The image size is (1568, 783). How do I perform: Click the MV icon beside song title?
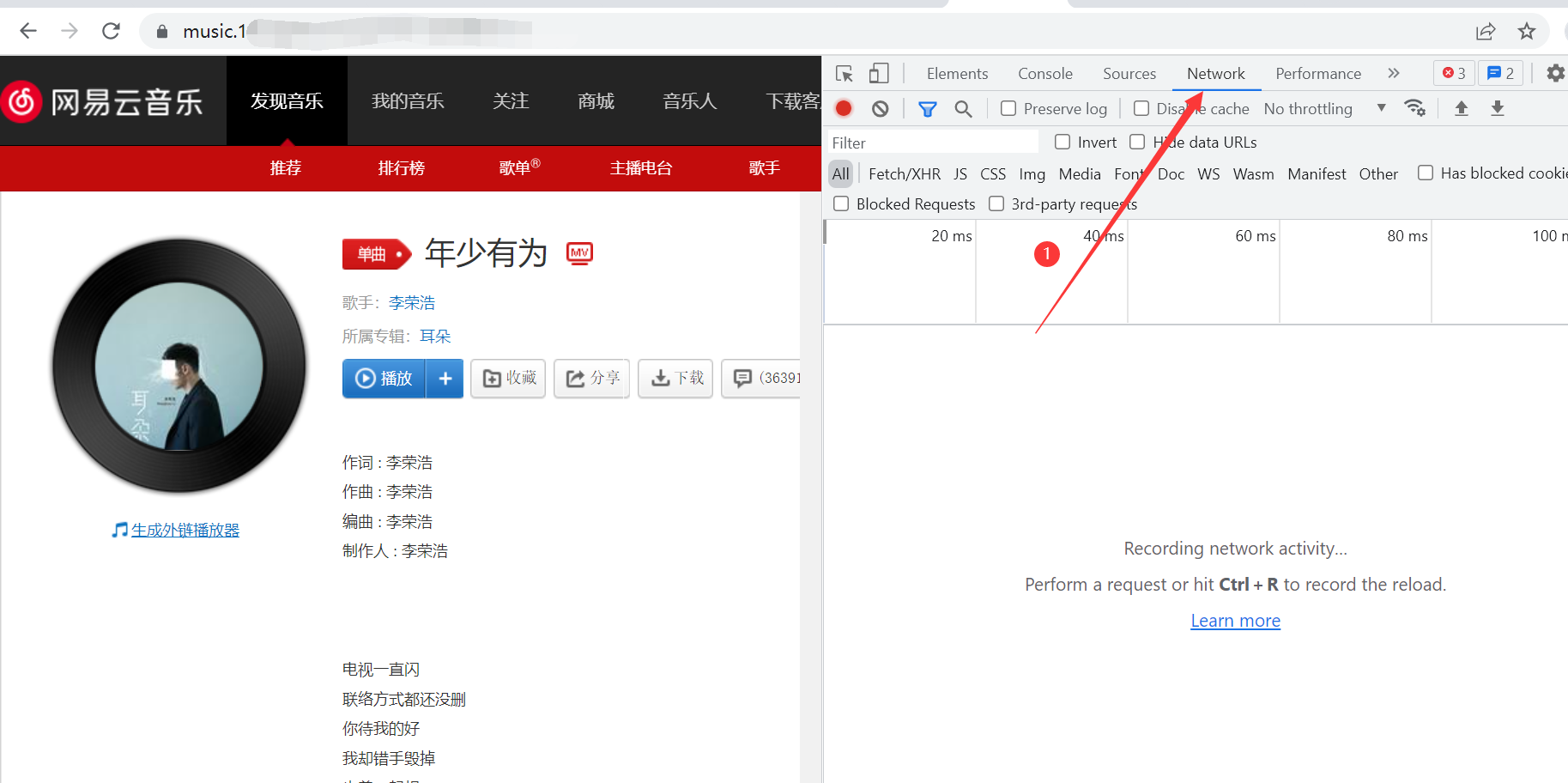pos(580,253)
